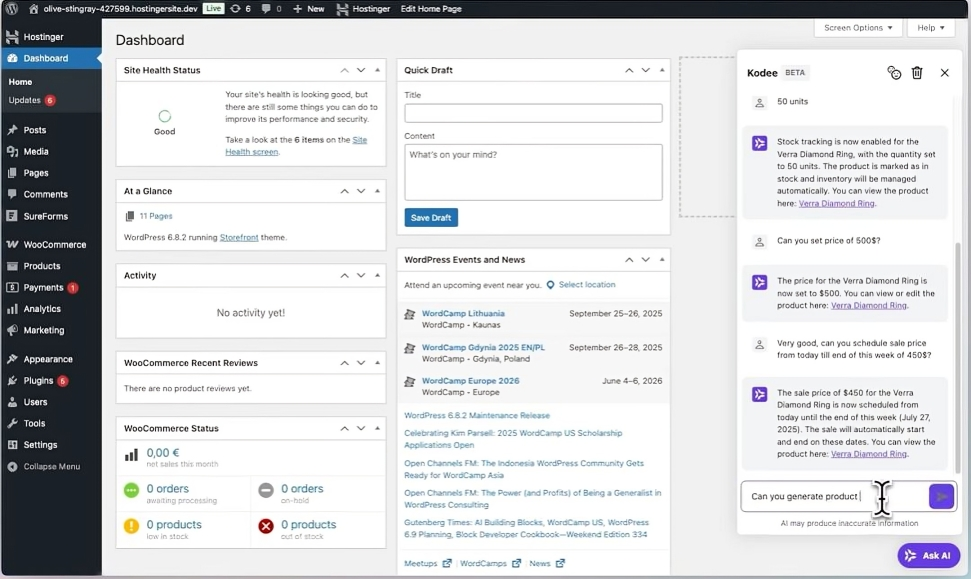Click Select location for events

pyautogui.click(x=586, y=285)
